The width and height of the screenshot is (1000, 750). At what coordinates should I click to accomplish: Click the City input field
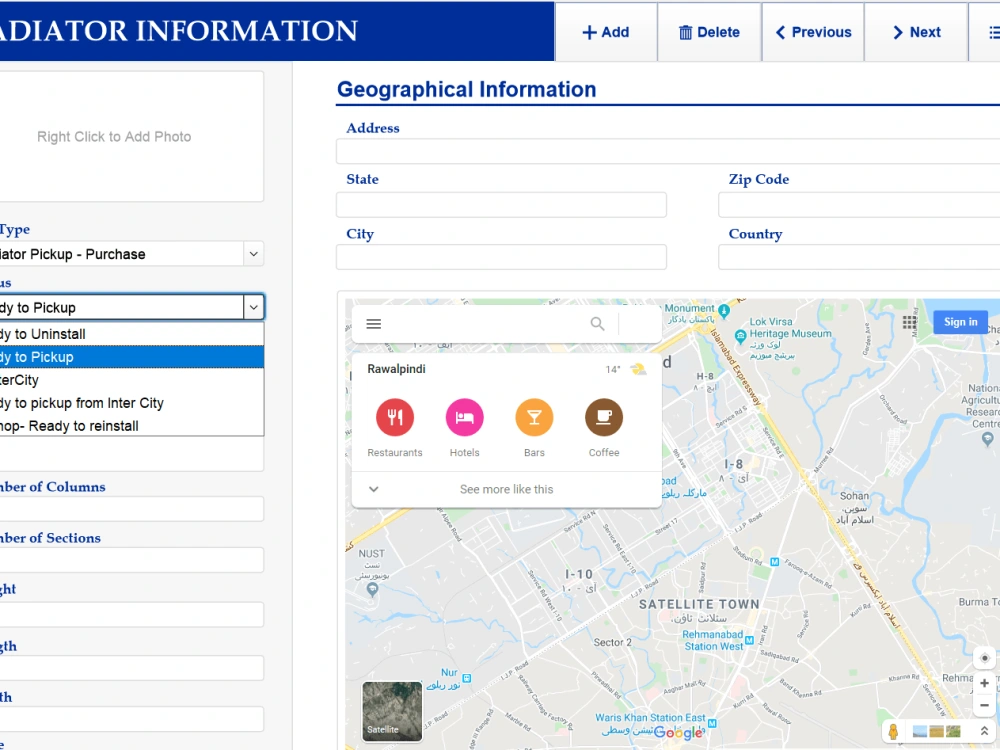pos(501,257)
